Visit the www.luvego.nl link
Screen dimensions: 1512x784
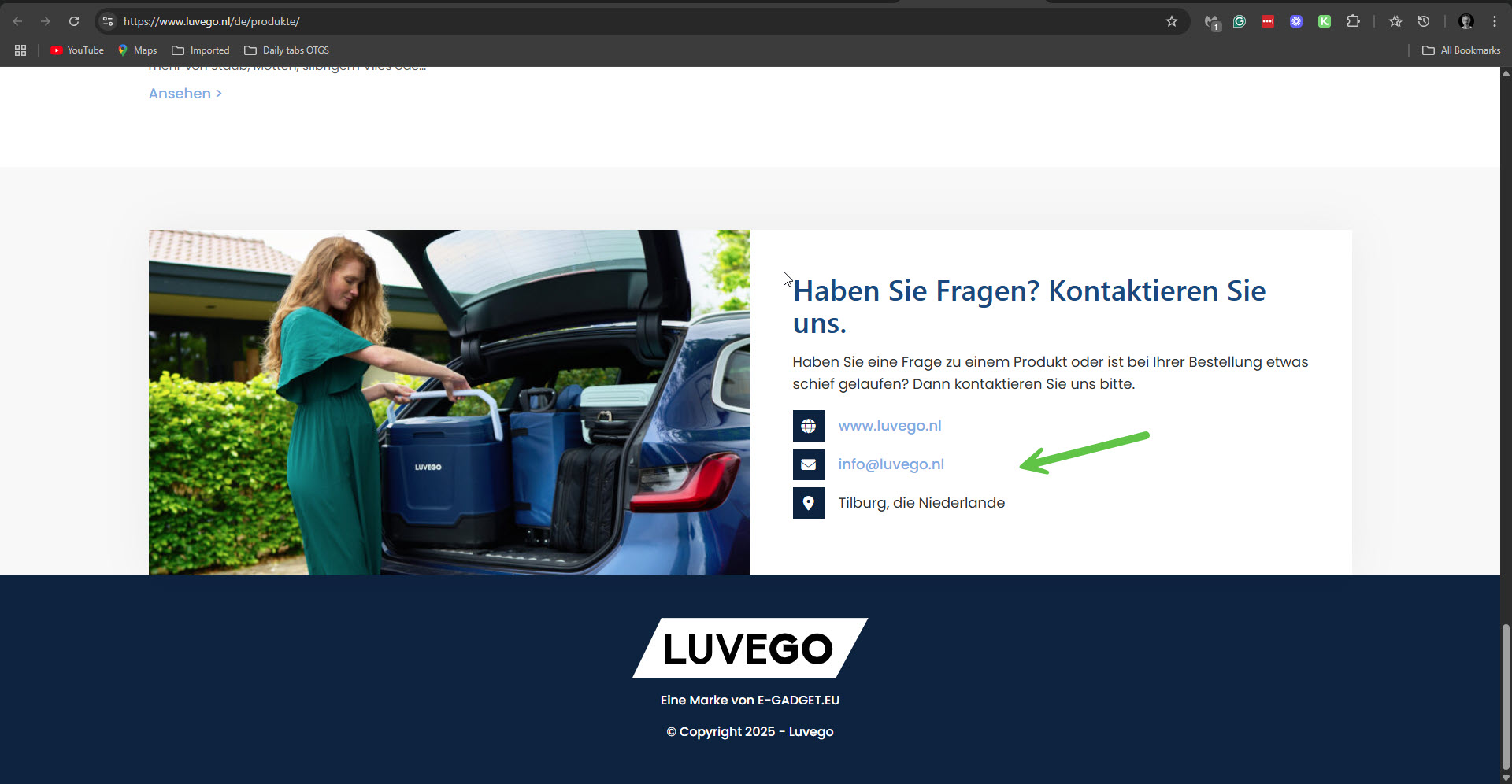point(889,426)
